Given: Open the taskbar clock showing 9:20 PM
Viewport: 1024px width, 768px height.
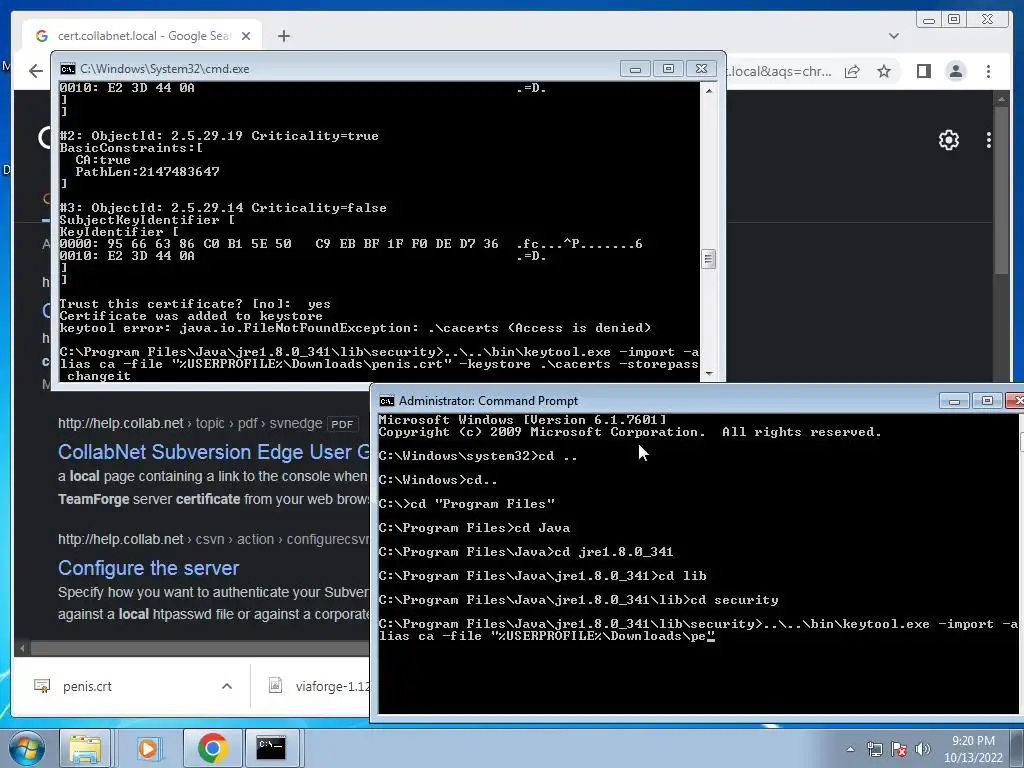Looking at the screenshot, I should pyautogui.click(x=973, y=749).
